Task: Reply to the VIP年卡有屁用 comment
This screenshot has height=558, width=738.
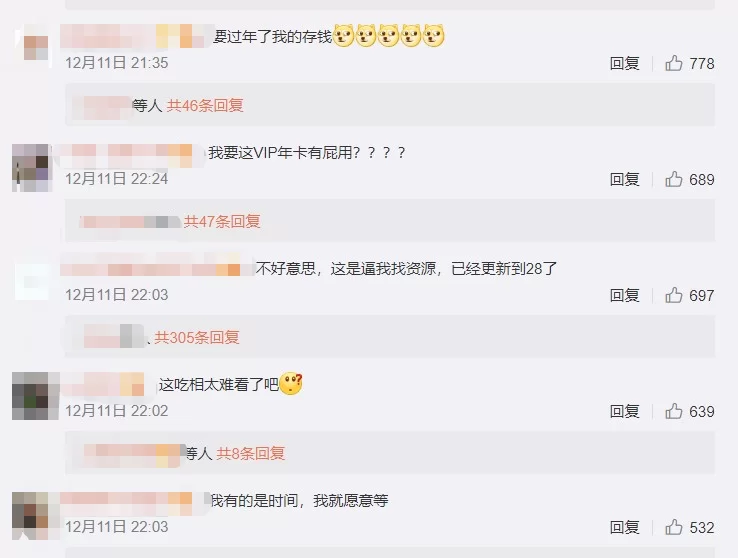Action: [x=625, y=179]
